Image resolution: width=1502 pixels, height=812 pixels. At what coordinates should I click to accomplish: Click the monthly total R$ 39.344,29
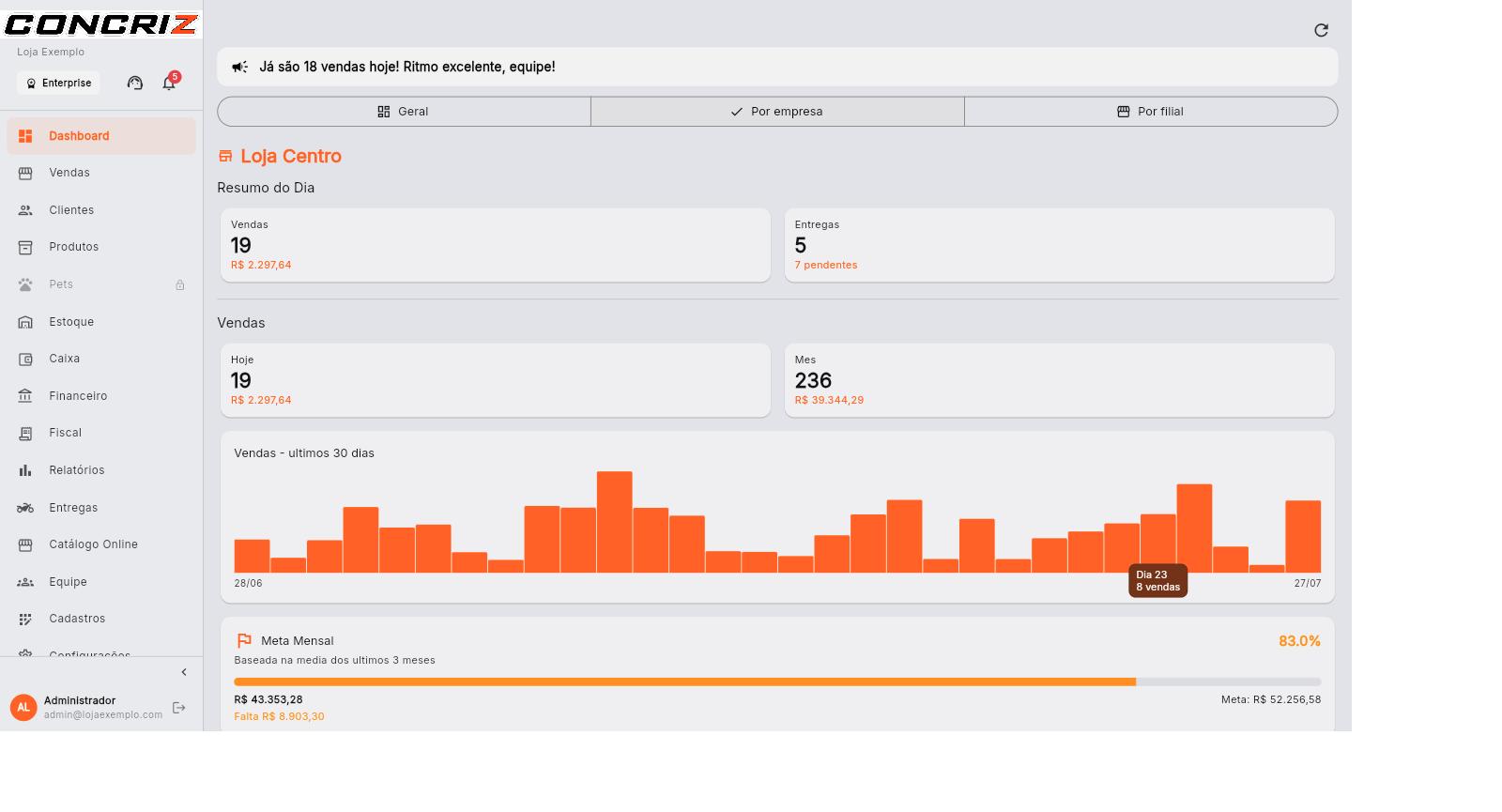(829, 400)
